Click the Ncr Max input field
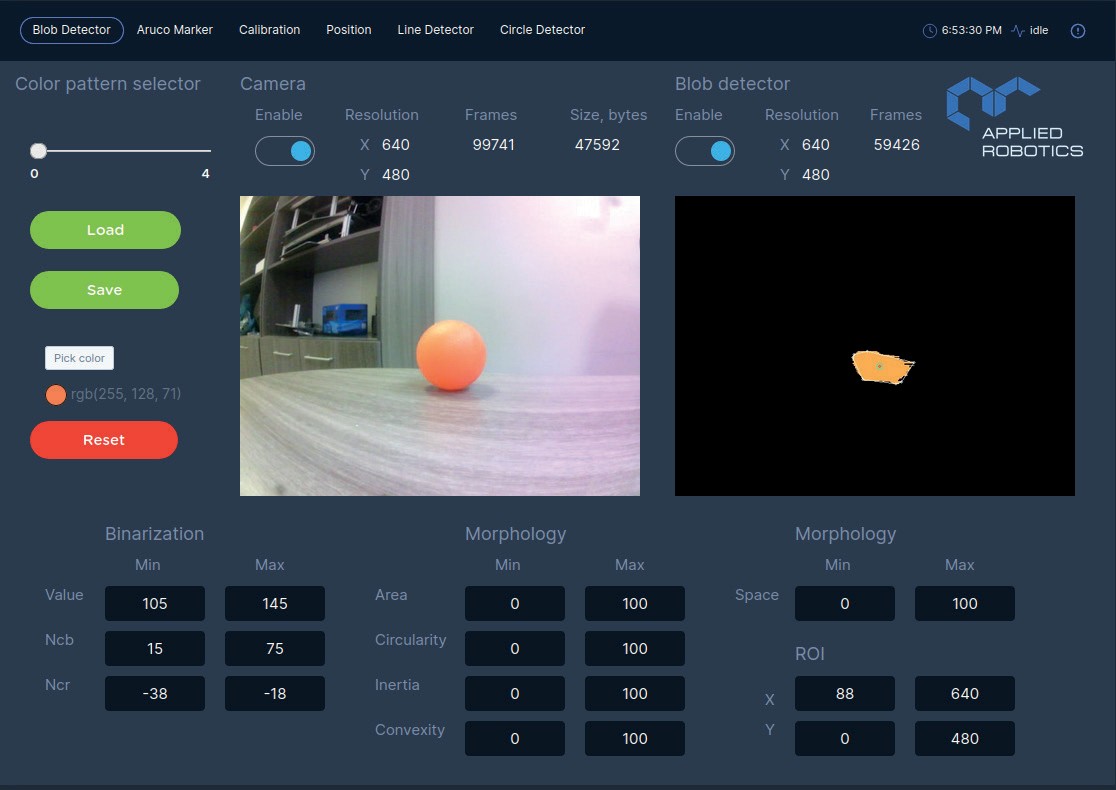Viewport: 1116px width, 790px height. [x=275, y=694]
